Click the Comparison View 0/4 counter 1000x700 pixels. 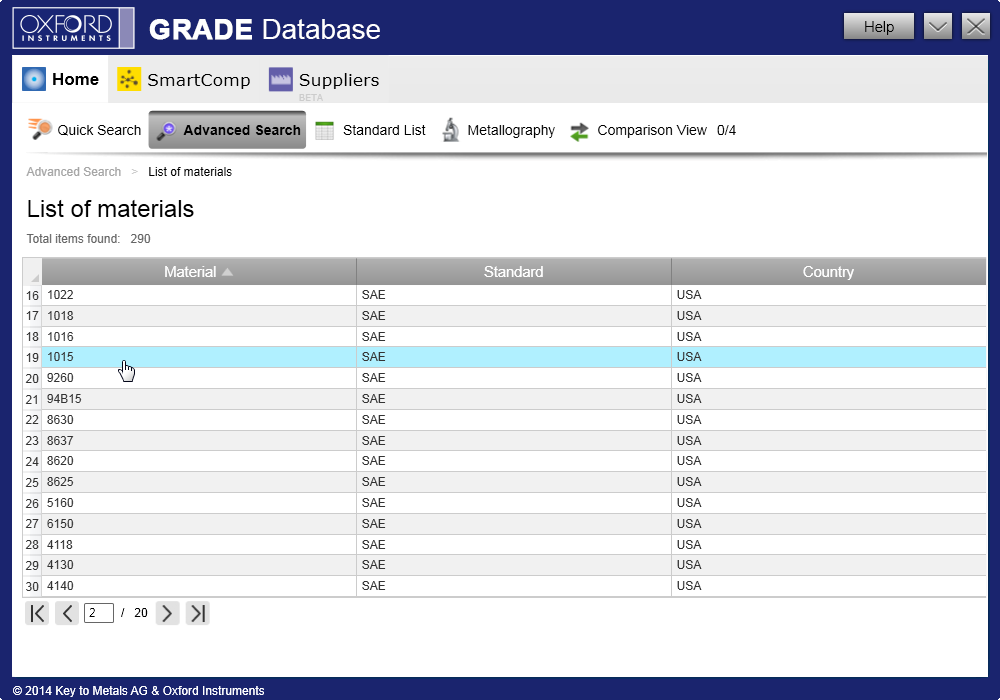click(x=726, y=130)
